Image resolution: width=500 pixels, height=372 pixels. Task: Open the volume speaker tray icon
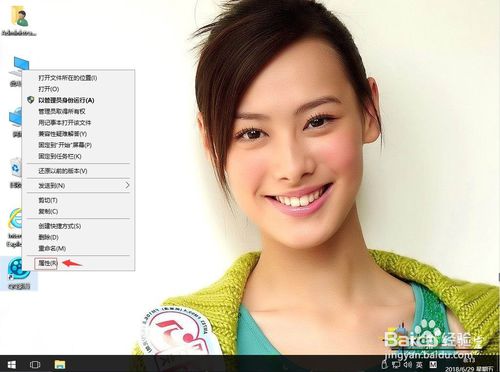pyautogui.click(x=407, y=364)
